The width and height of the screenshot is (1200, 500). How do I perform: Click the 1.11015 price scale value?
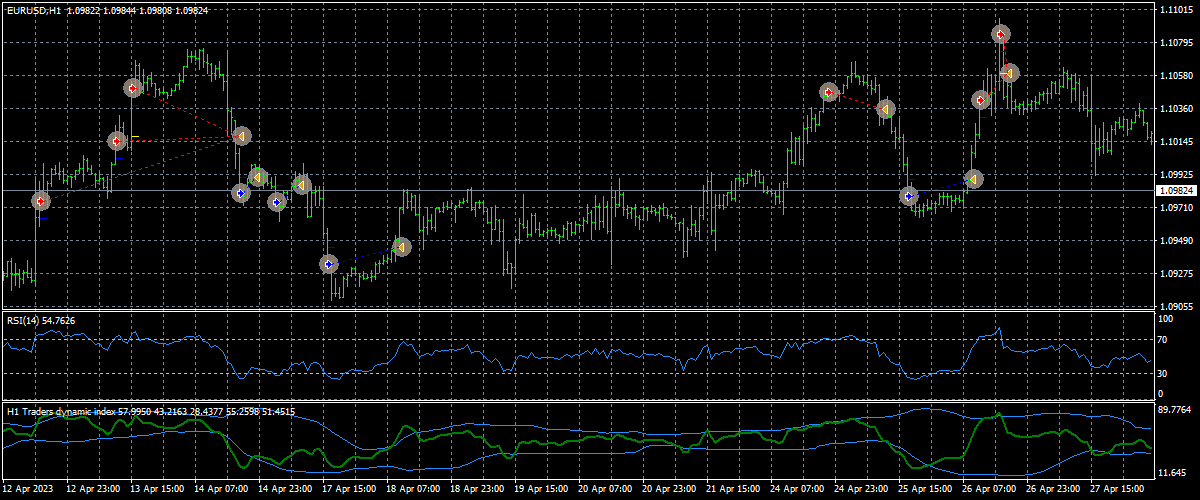[x=1172, y=10]
